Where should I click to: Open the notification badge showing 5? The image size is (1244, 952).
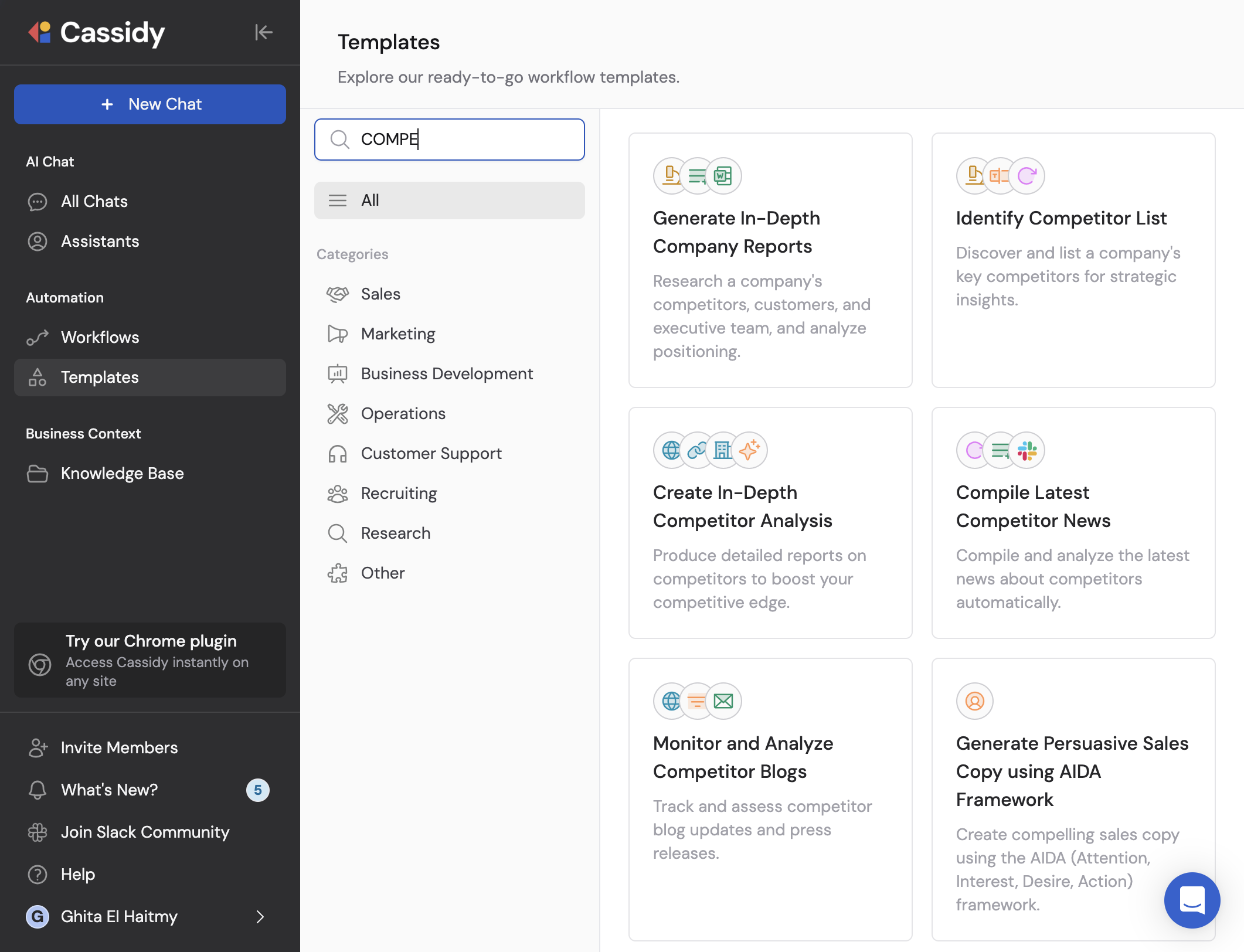[258, 790]
